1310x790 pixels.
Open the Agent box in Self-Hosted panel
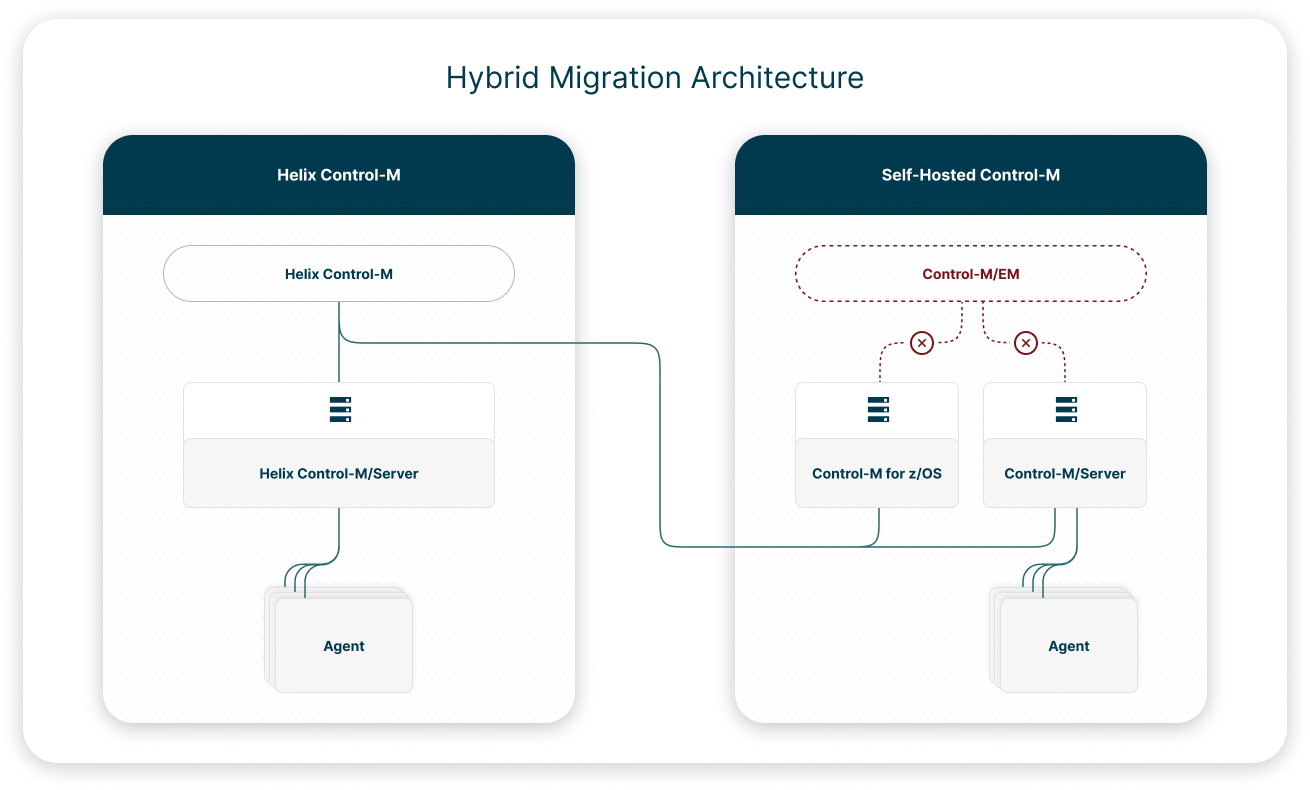pyautogui.click(x=1069, y=646)
